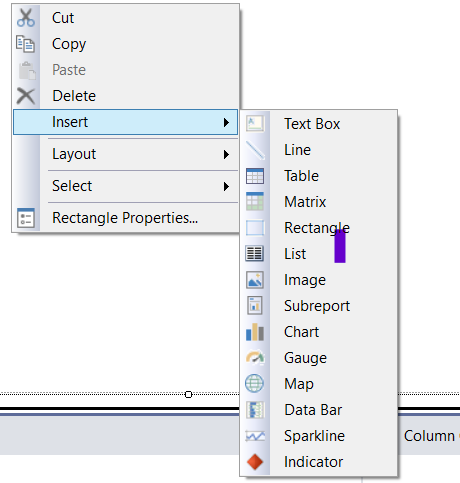
Task: Click the Text Box icon
Action: (x=255, y=124)
